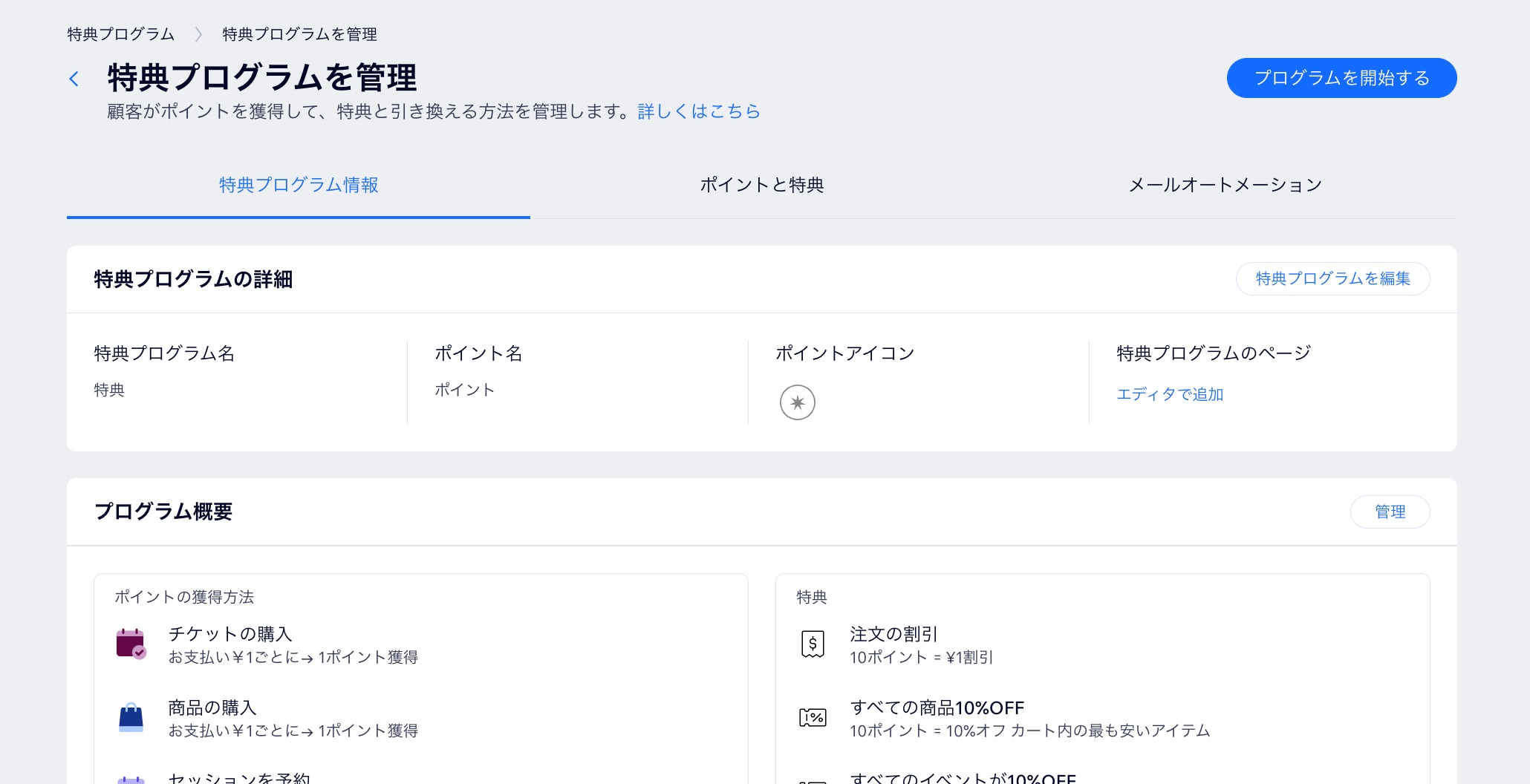Screen dimensions: 1530x784
Task: Click the coupon icon for すべての商品10%OFF
Action: coord(813,717)
